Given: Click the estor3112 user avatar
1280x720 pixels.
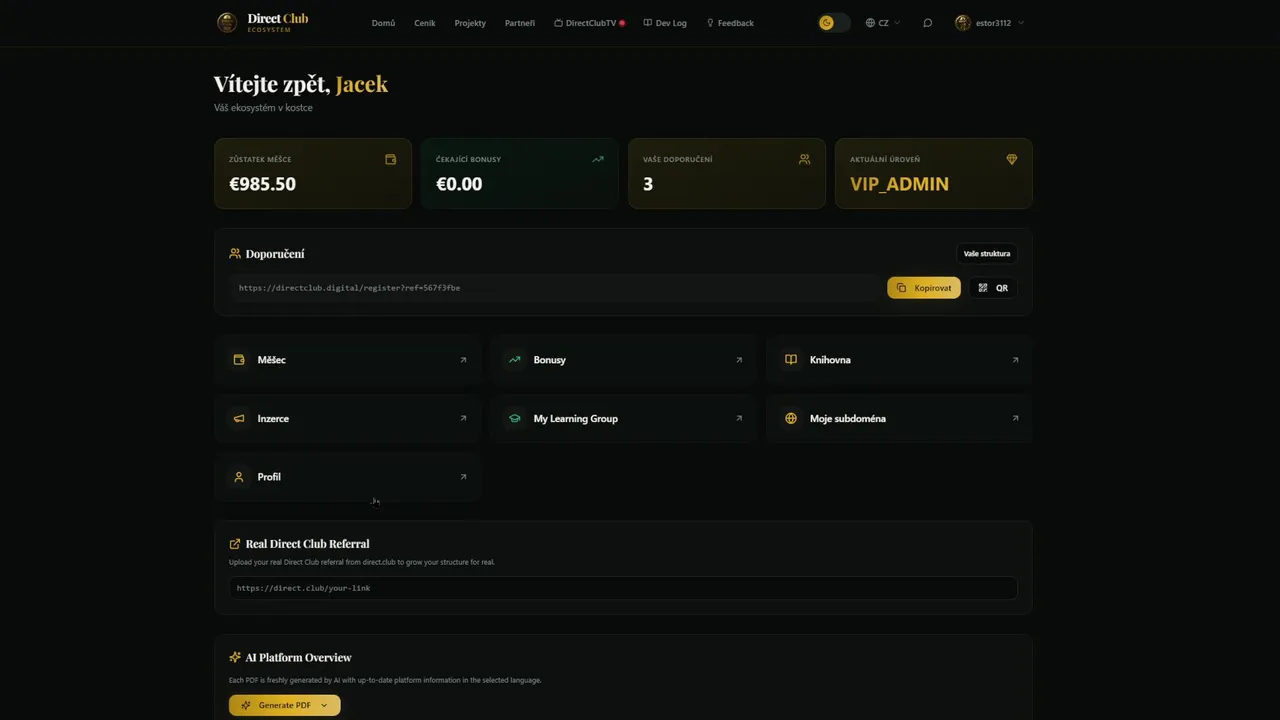Looking at the screenshot, I should [963, 23].
